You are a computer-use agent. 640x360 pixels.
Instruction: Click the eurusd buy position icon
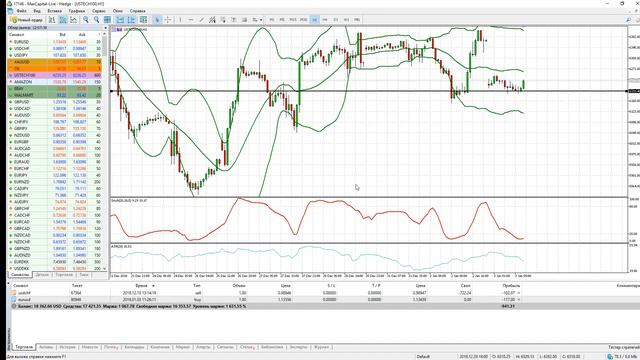14,299
